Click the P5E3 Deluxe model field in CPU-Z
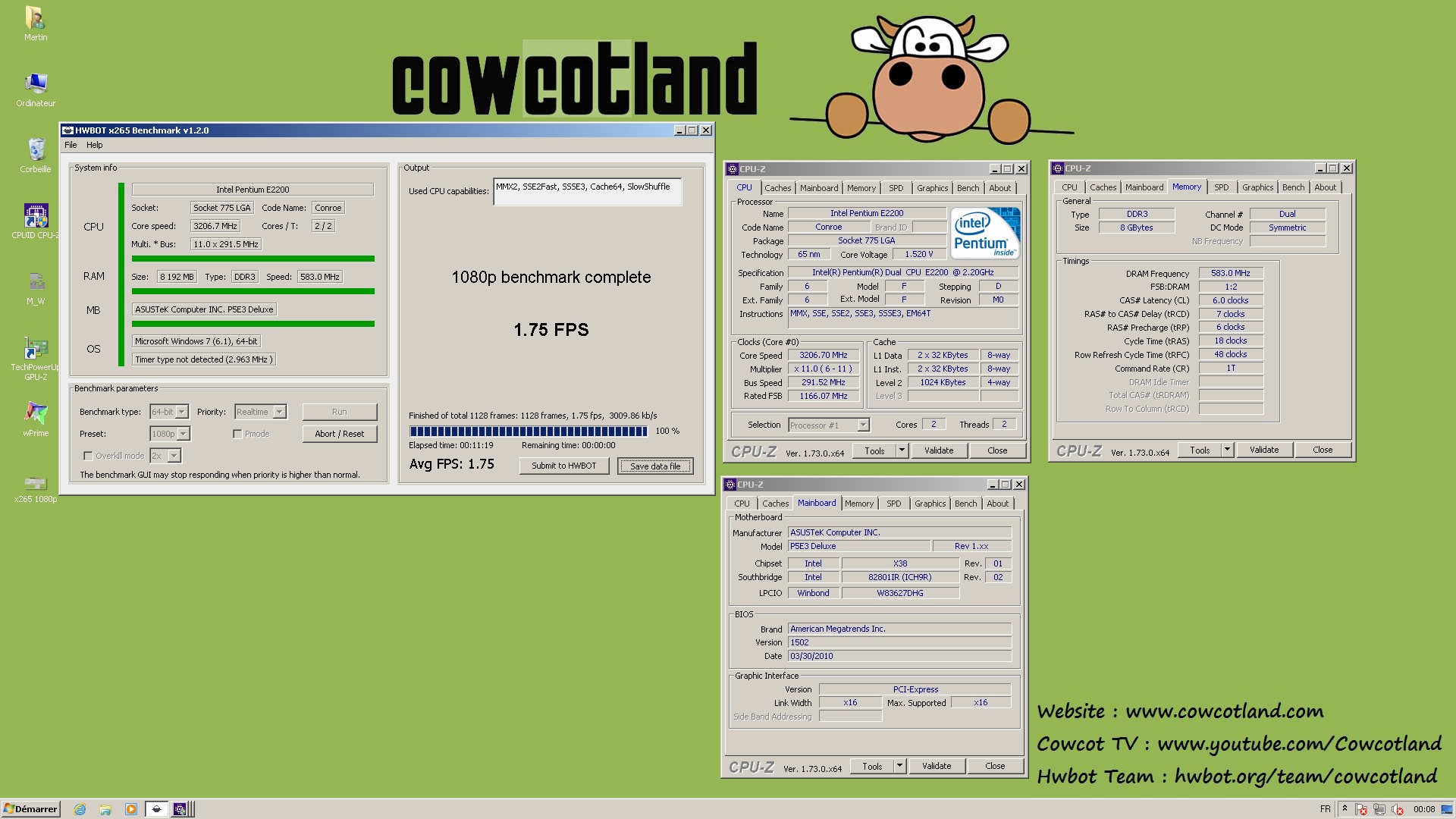The width and height of the screenshot is (1456, 819). tap(858, 546)
